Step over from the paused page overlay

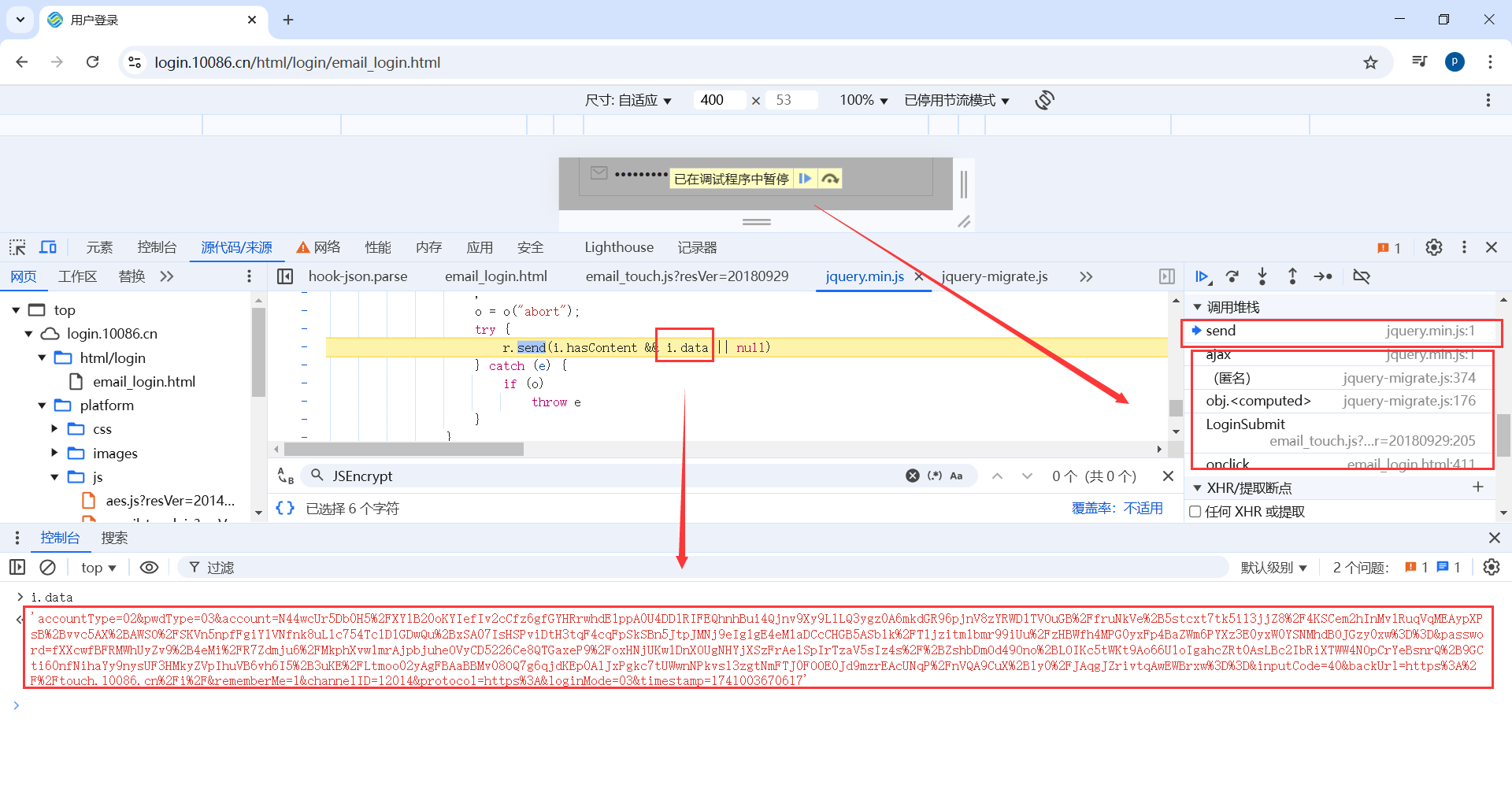click(830, 179)
